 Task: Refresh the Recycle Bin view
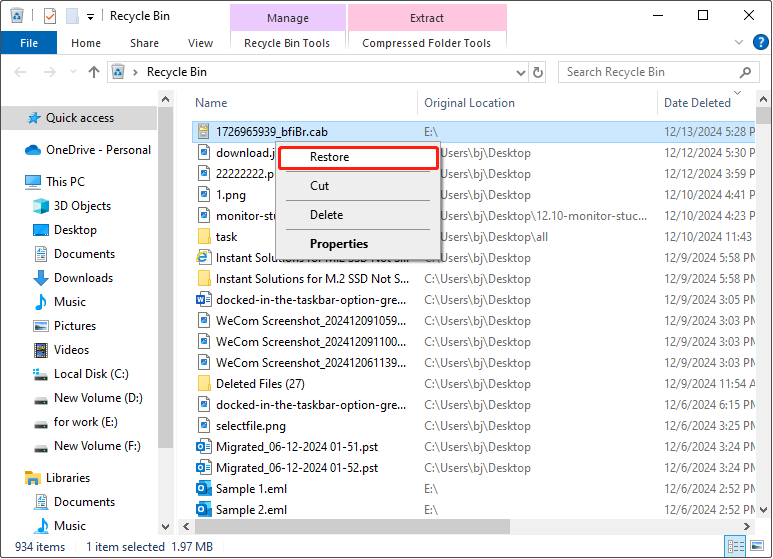[538, 73]
